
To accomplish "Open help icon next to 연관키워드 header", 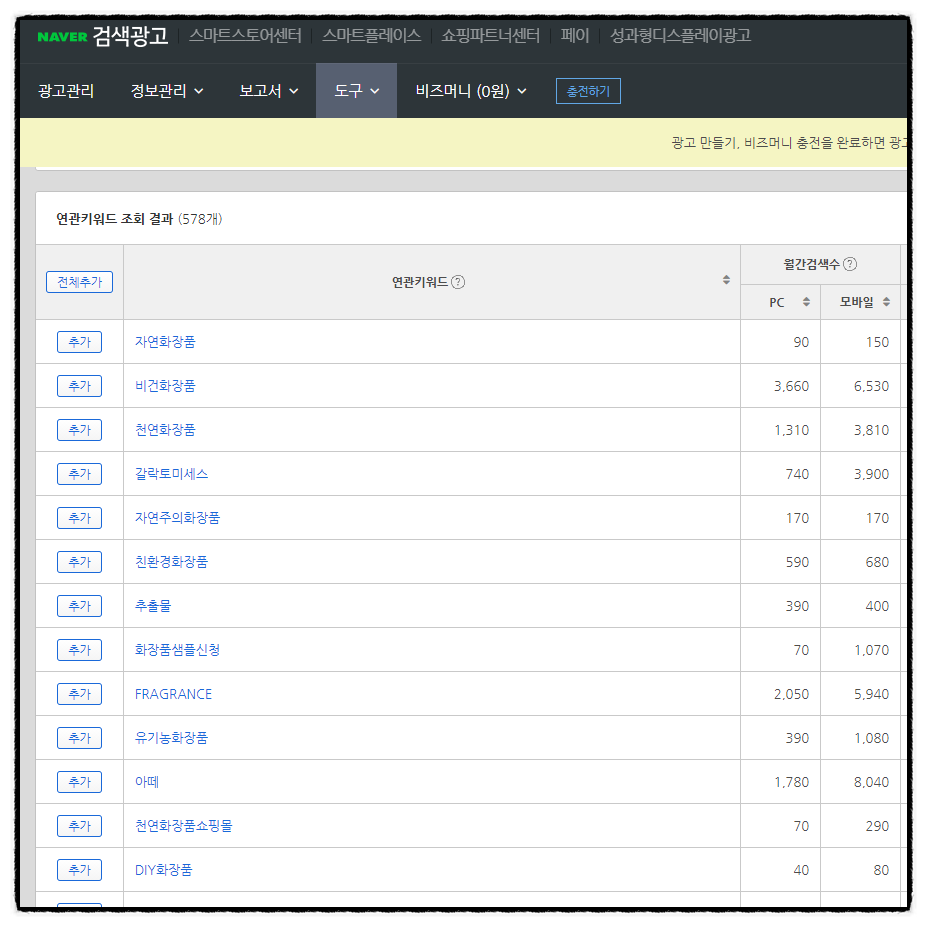I will (x=458, y=282).
